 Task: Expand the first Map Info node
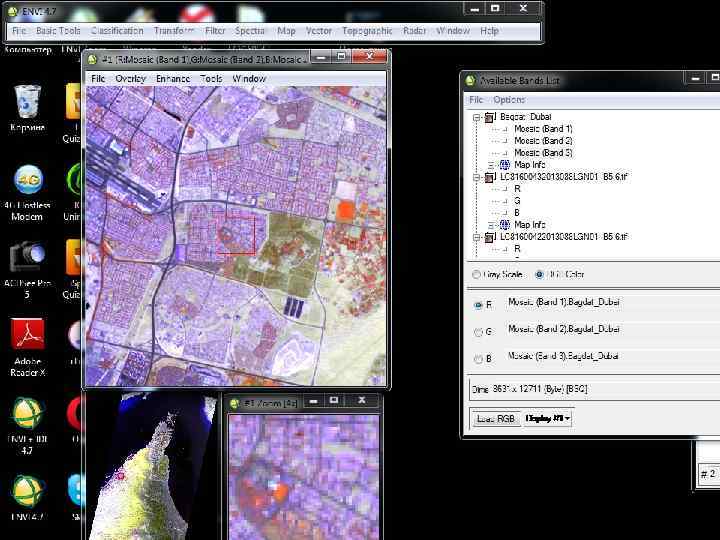tap(491, 165)
